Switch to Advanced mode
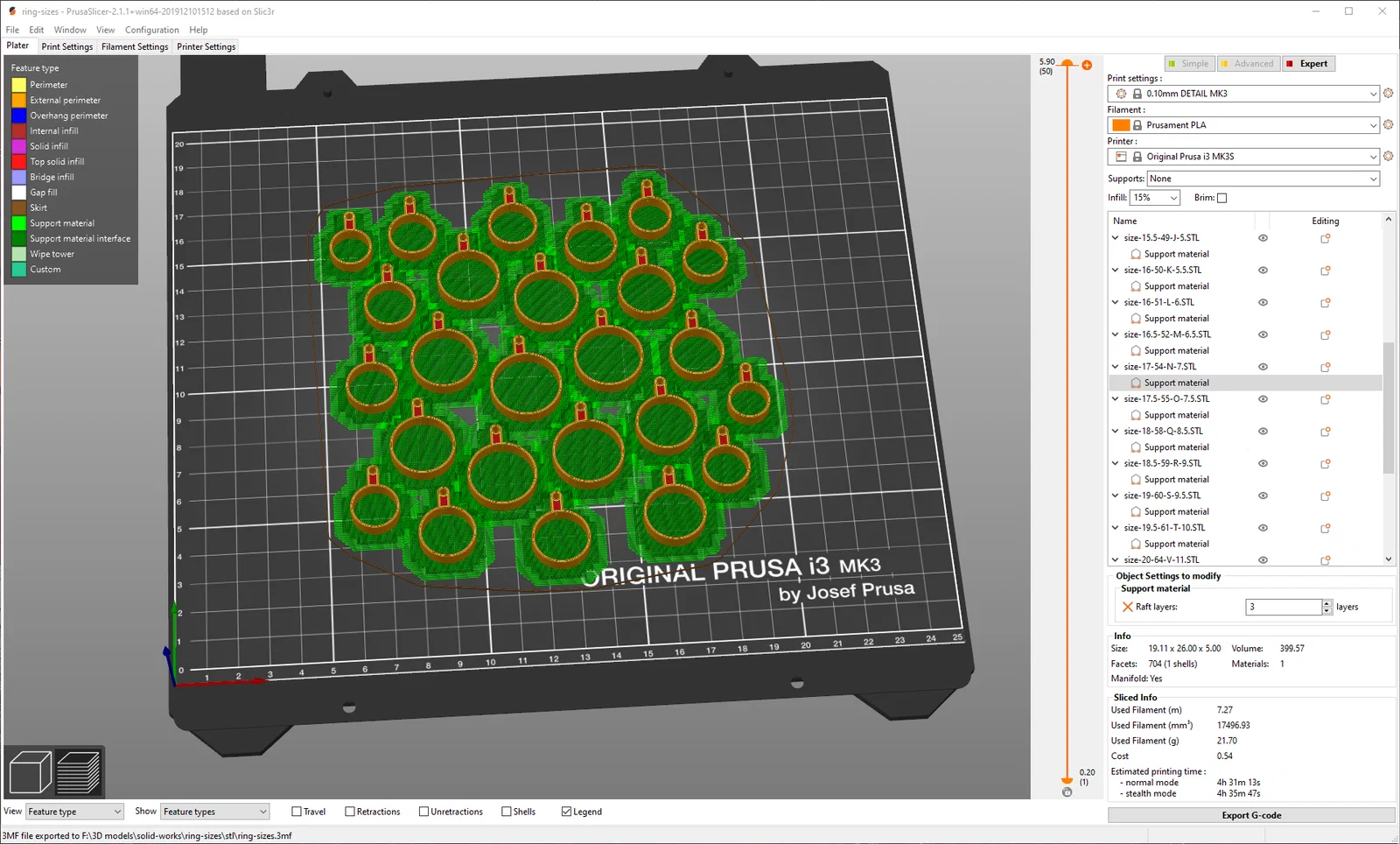Image resolution: width=1400 pixels, height=844 pixels. 1248,64
